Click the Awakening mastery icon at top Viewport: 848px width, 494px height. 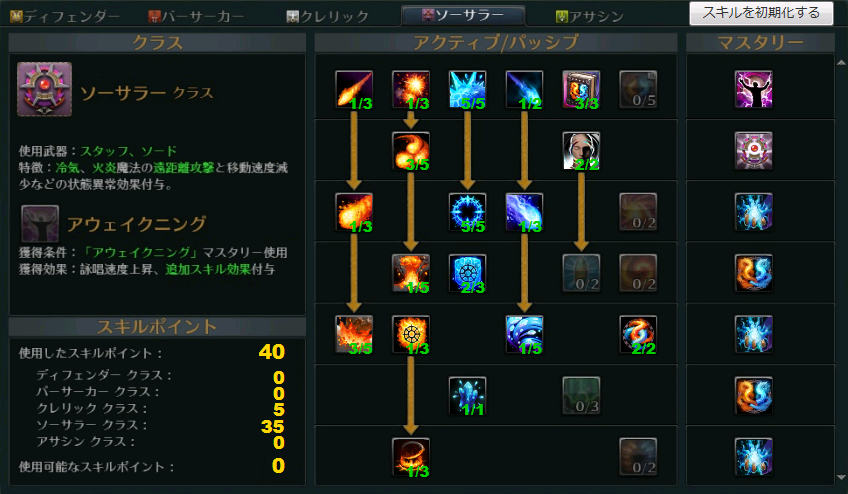pyautogui.click(x=753, y=89)
